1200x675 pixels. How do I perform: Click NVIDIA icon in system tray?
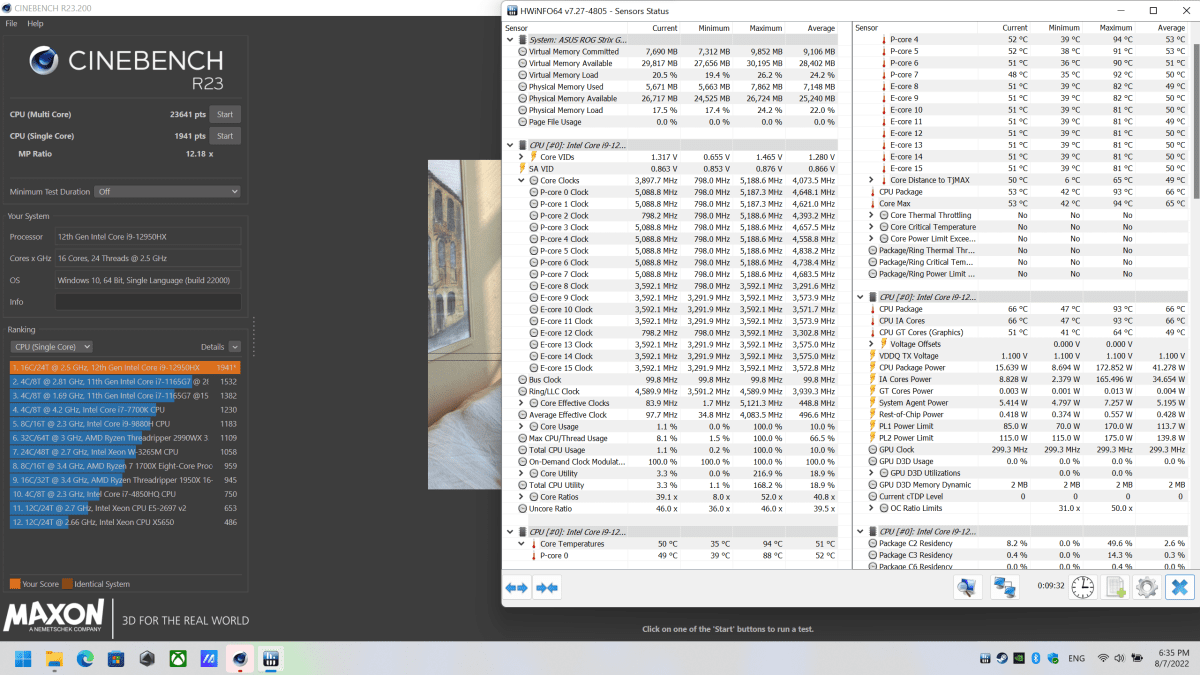click(x=1019, y=658)
